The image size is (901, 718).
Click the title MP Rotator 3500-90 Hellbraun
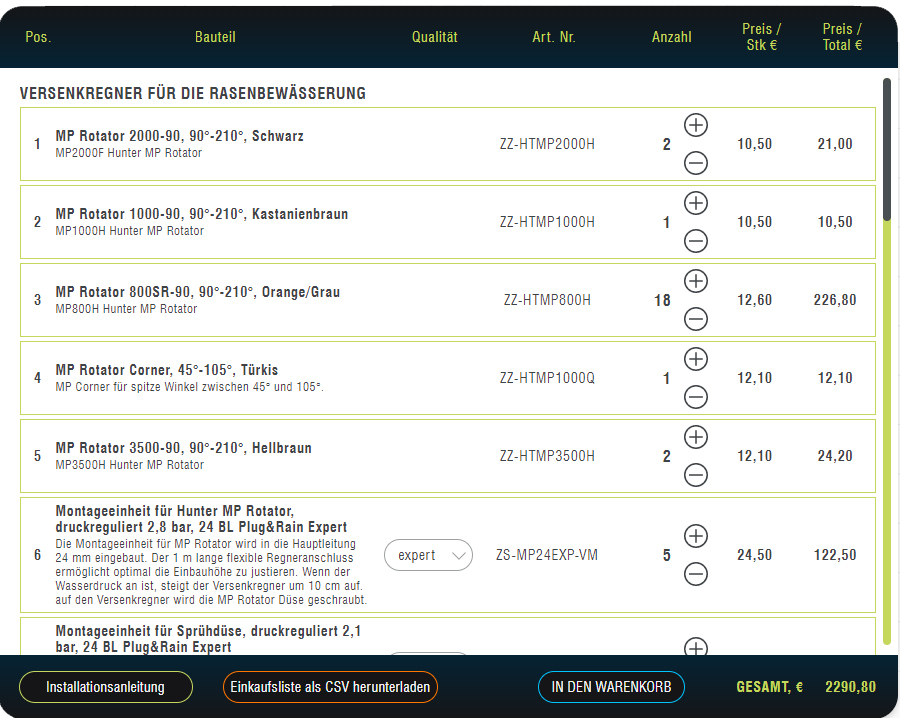(183, 449)
